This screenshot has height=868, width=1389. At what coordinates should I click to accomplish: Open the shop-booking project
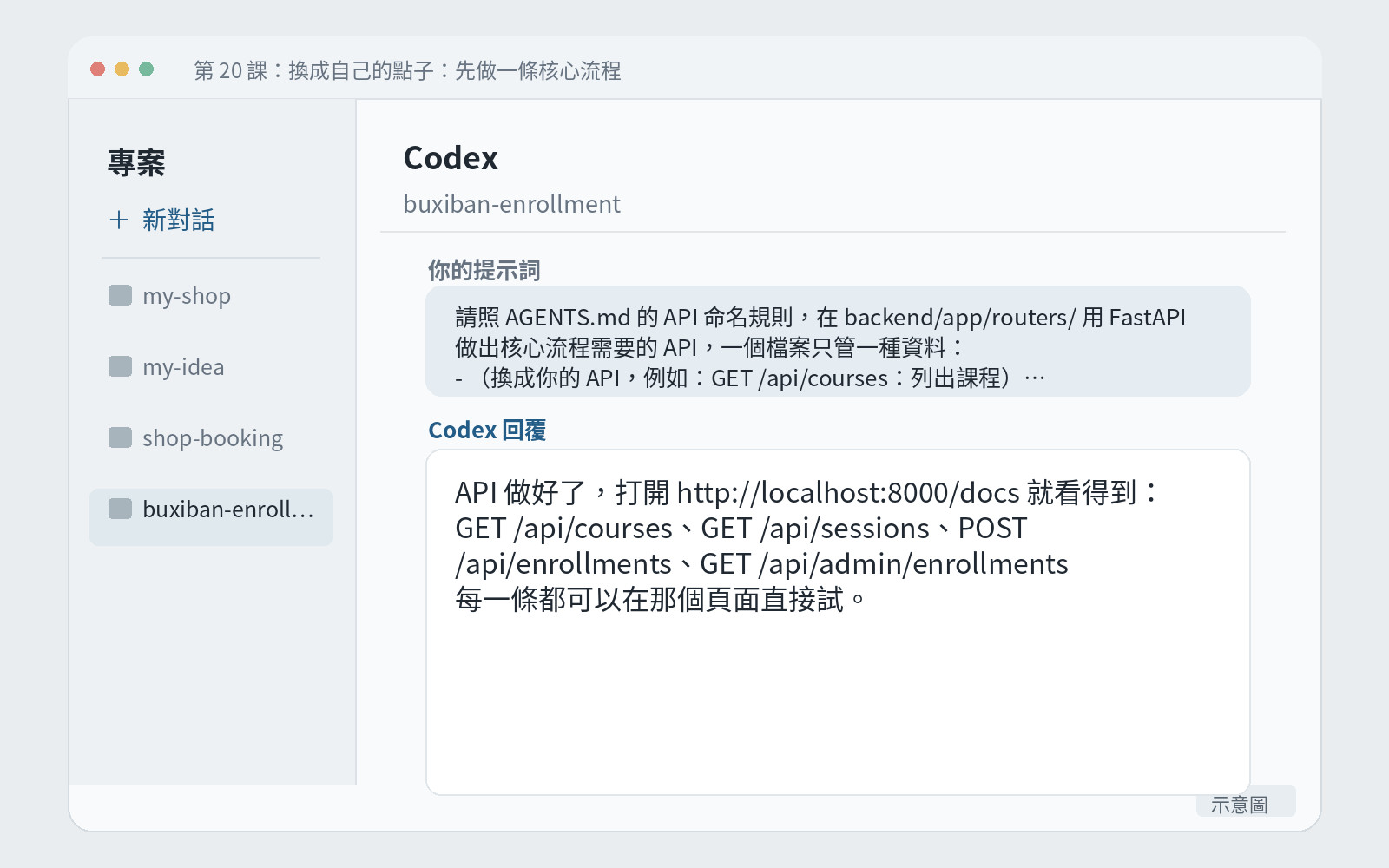211,438
